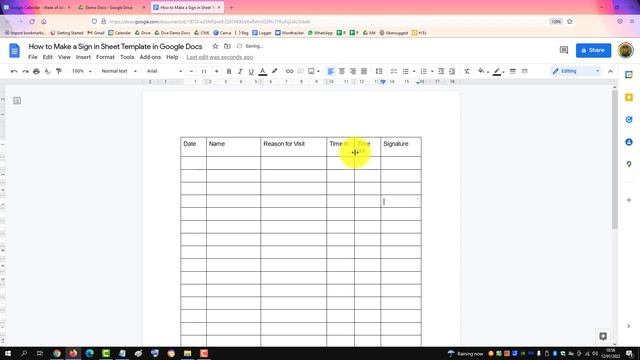The width and height of the screenshot is (640, 360).
Task: Set center alignment
Action: pyautogui.click(x=342, y=71)
